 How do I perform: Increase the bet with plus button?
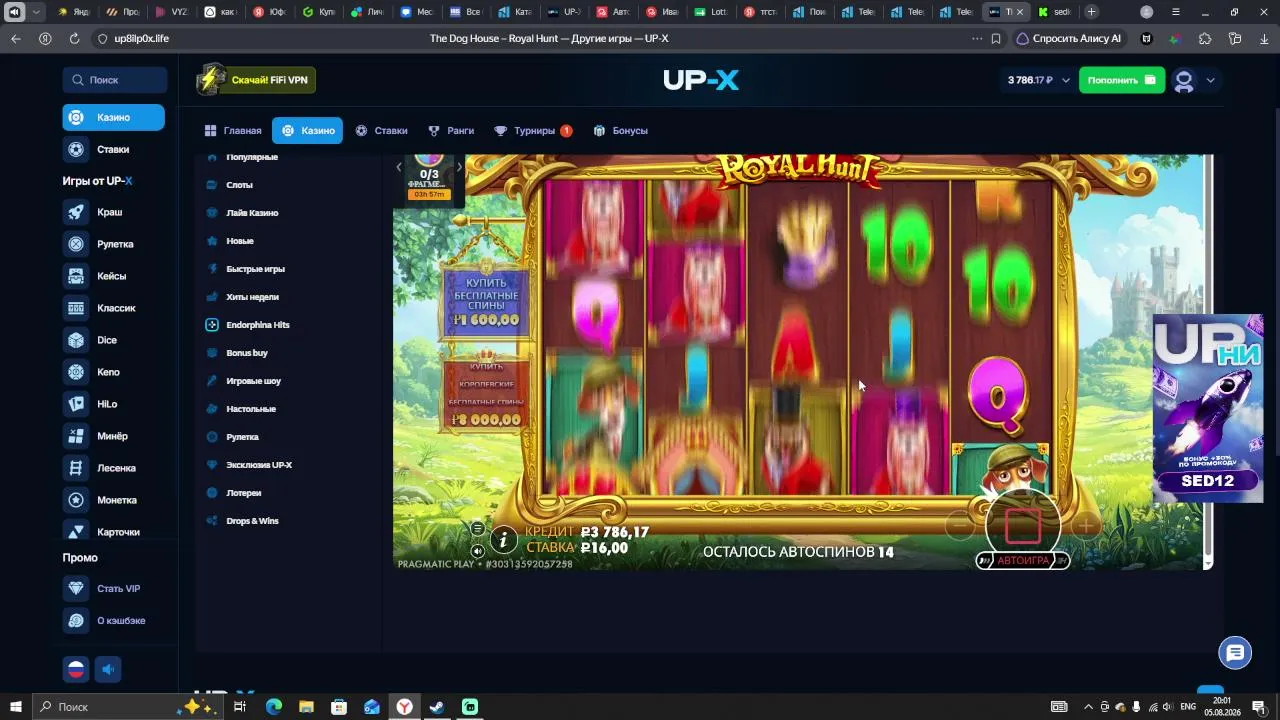click(x=1086, y=525)
